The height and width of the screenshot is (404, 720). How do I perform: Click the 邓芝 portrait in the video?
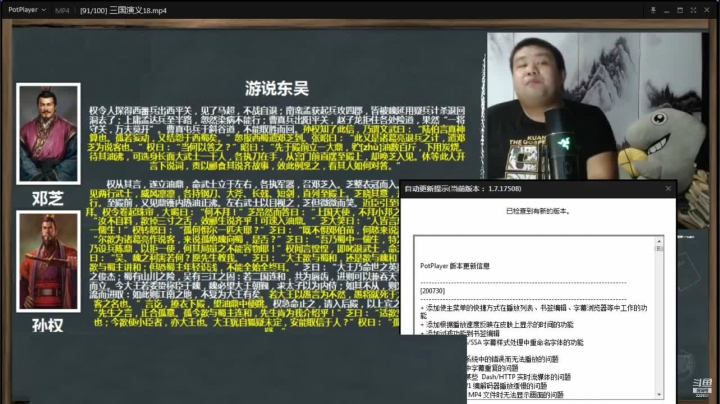point(48,134)
